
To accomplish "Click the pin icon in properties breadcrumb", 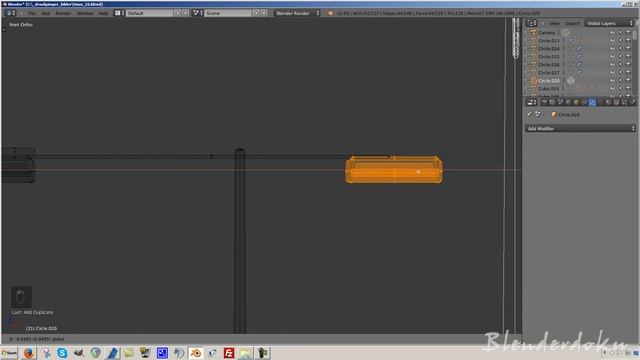I will click(x=529, y=115).
